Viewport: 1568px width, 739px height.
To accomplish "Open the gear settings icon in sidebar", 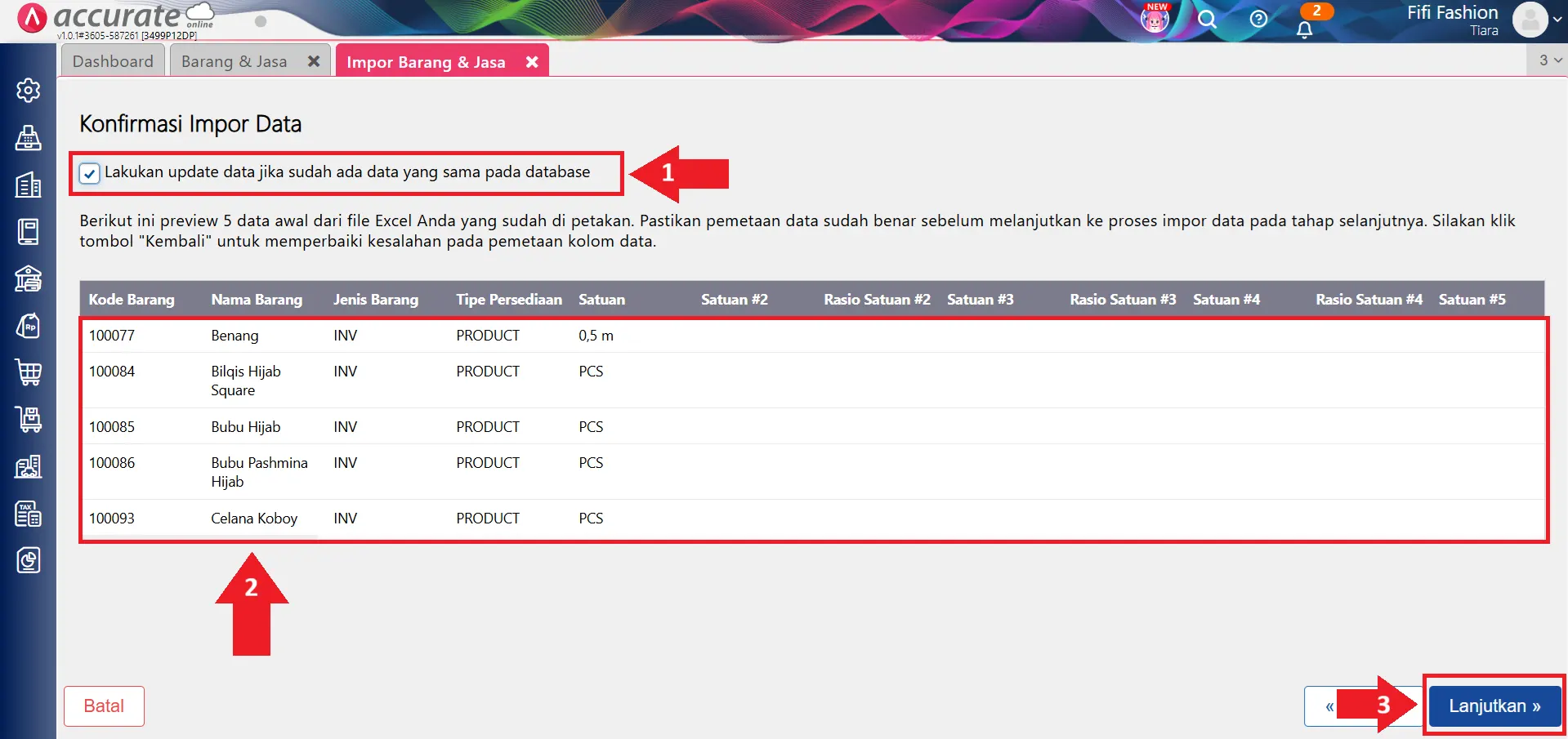I will point(28,90).
